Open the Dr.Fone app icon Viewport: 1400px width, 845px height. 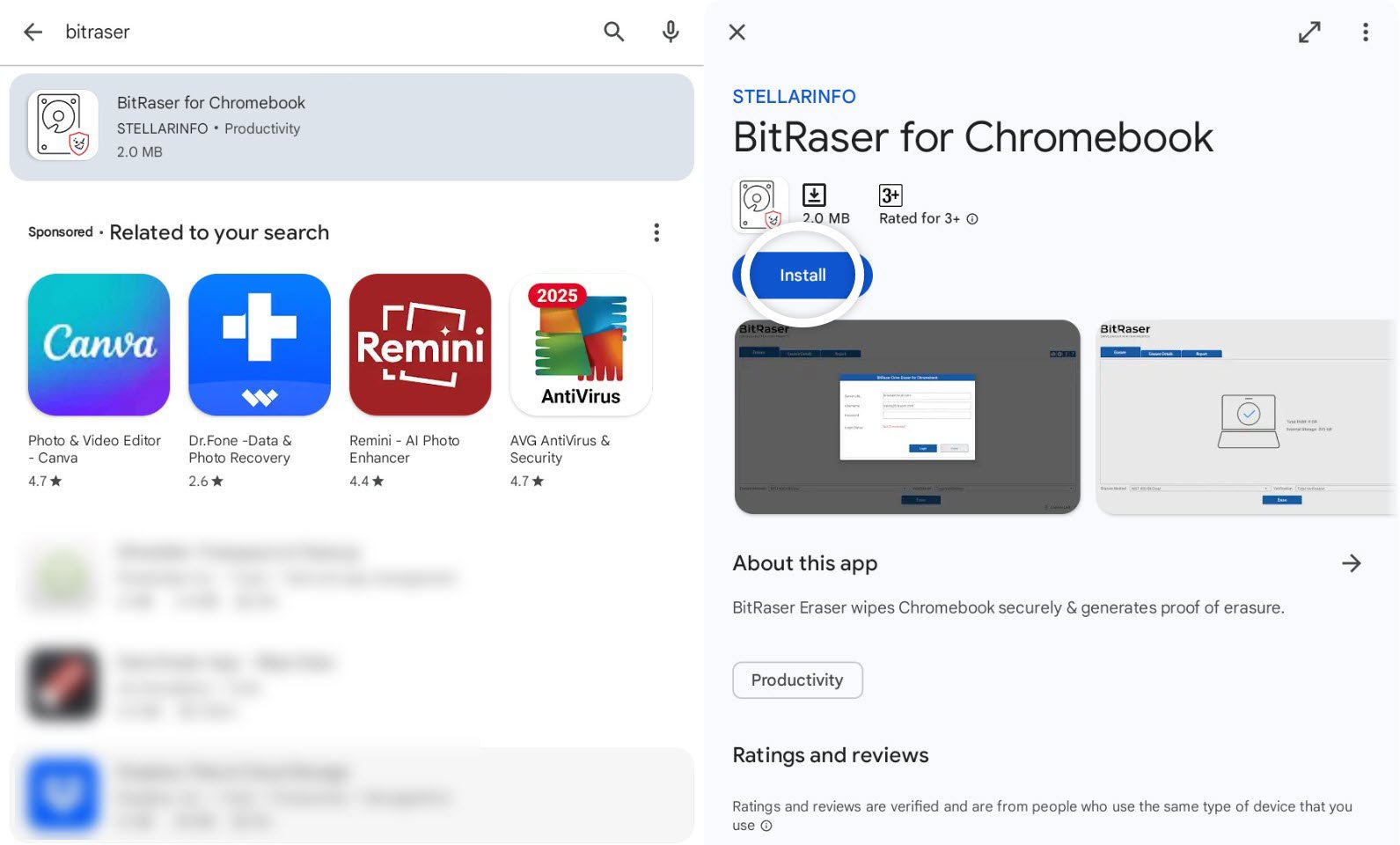coord(260,344)
